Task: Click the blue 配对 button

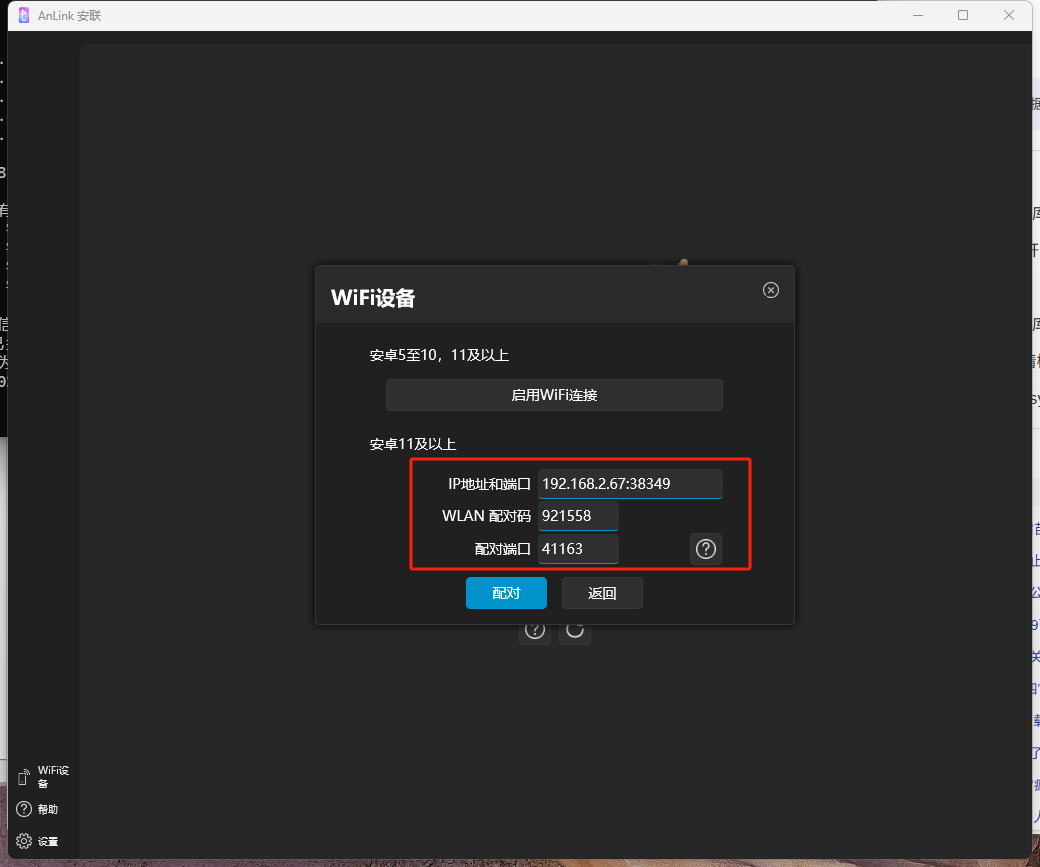Action: (506, 593)
